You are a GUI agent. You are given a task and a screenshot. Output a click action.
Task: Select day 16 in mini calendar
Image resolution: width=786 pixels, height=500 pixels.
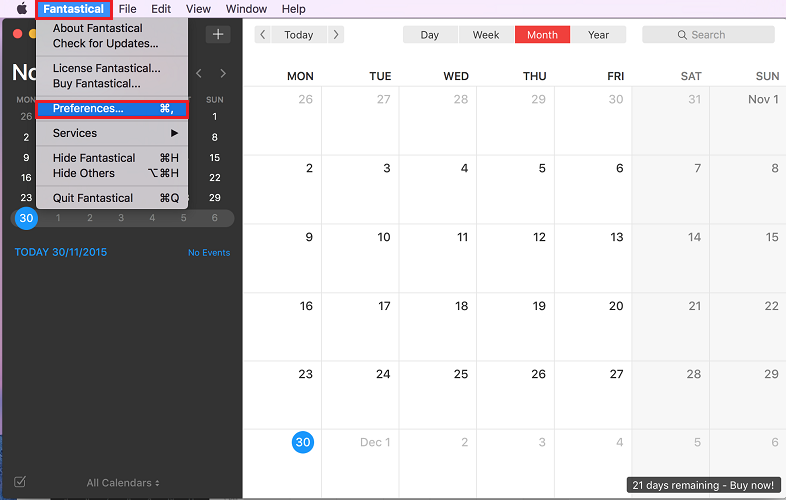pyautogui.click(x=26, y=178)
